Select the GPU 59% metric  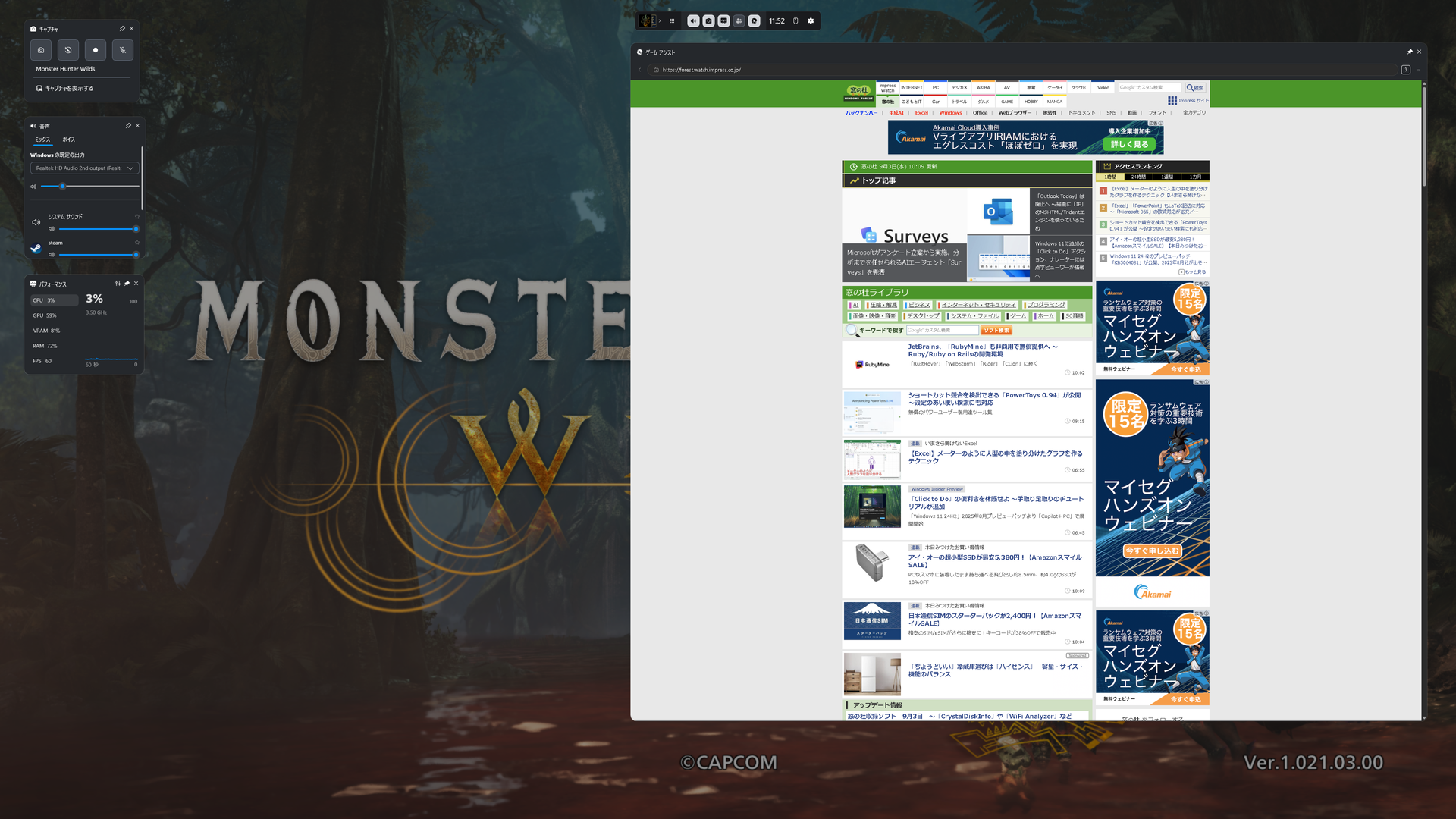pos(45,315)
